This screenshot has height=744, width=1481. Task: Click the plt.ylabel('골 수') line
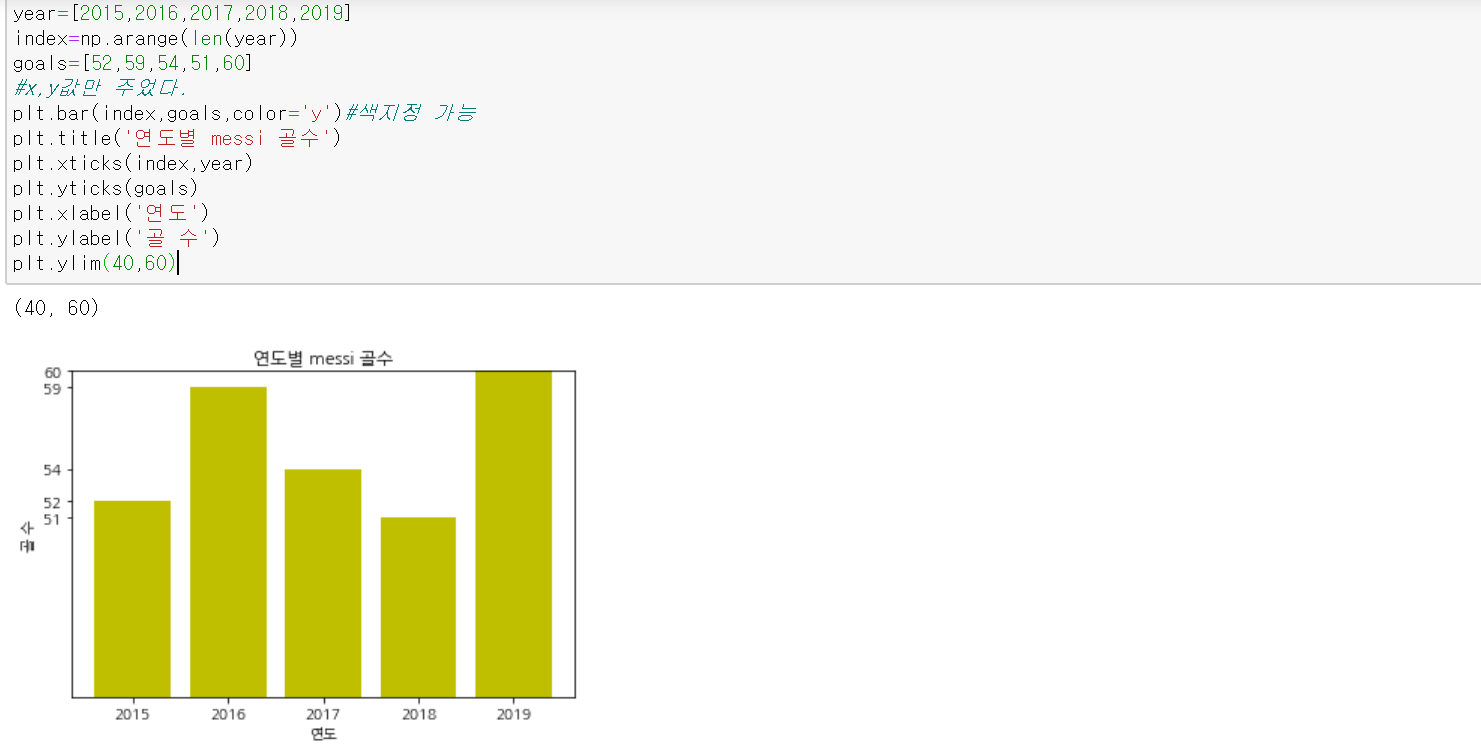coord(116,238)
